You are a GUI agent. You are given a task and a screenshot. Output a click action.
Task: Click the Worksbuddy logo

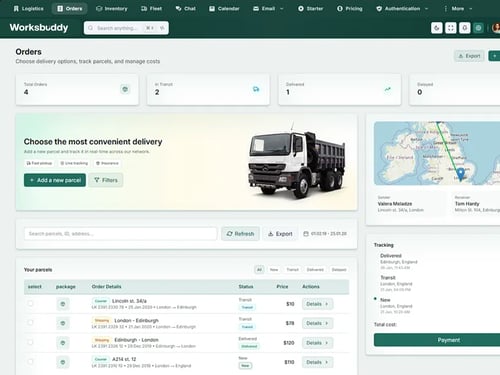39,28
